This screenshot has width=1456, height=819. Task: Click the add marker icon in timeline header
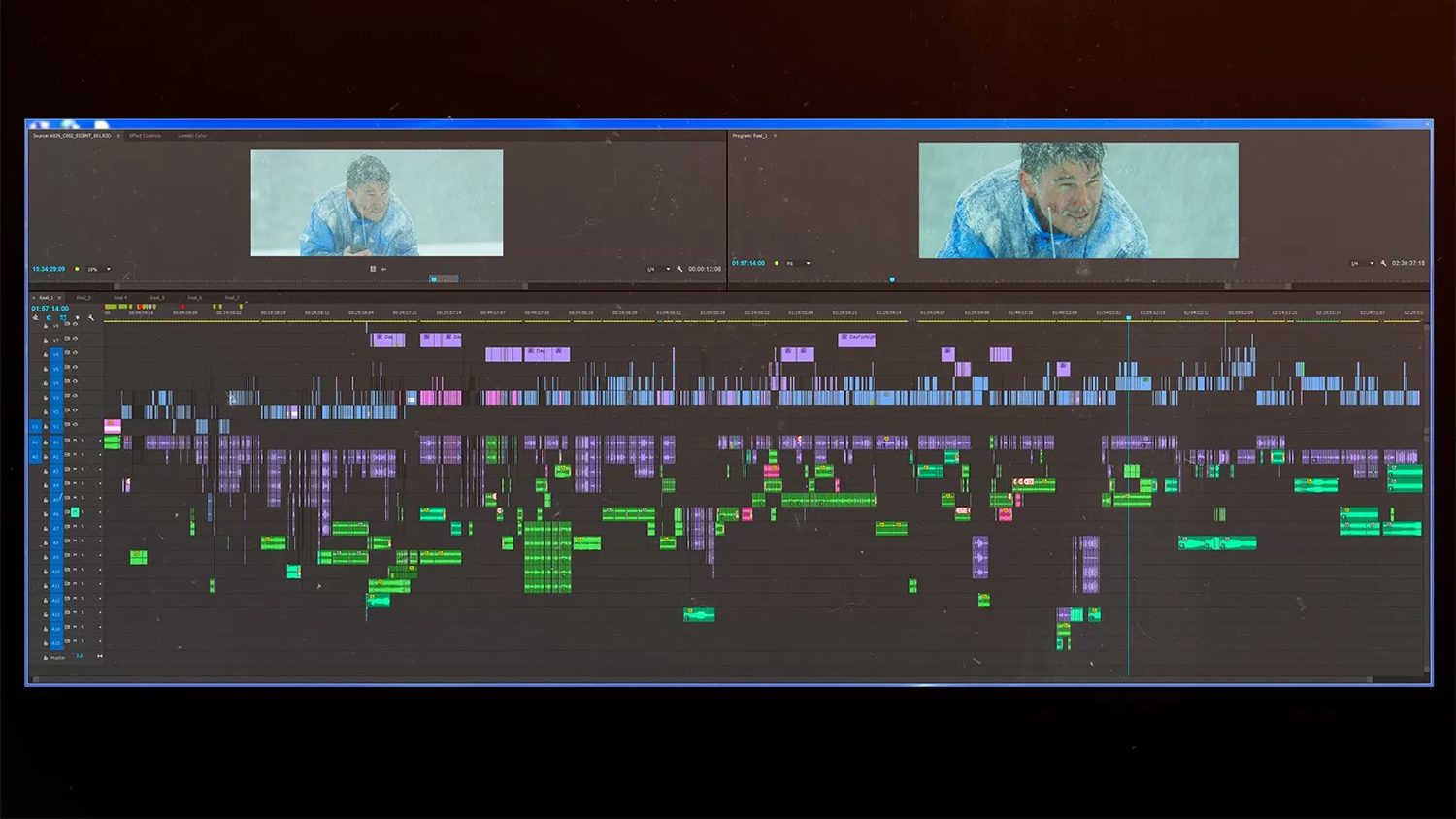(x=77, y=317)
